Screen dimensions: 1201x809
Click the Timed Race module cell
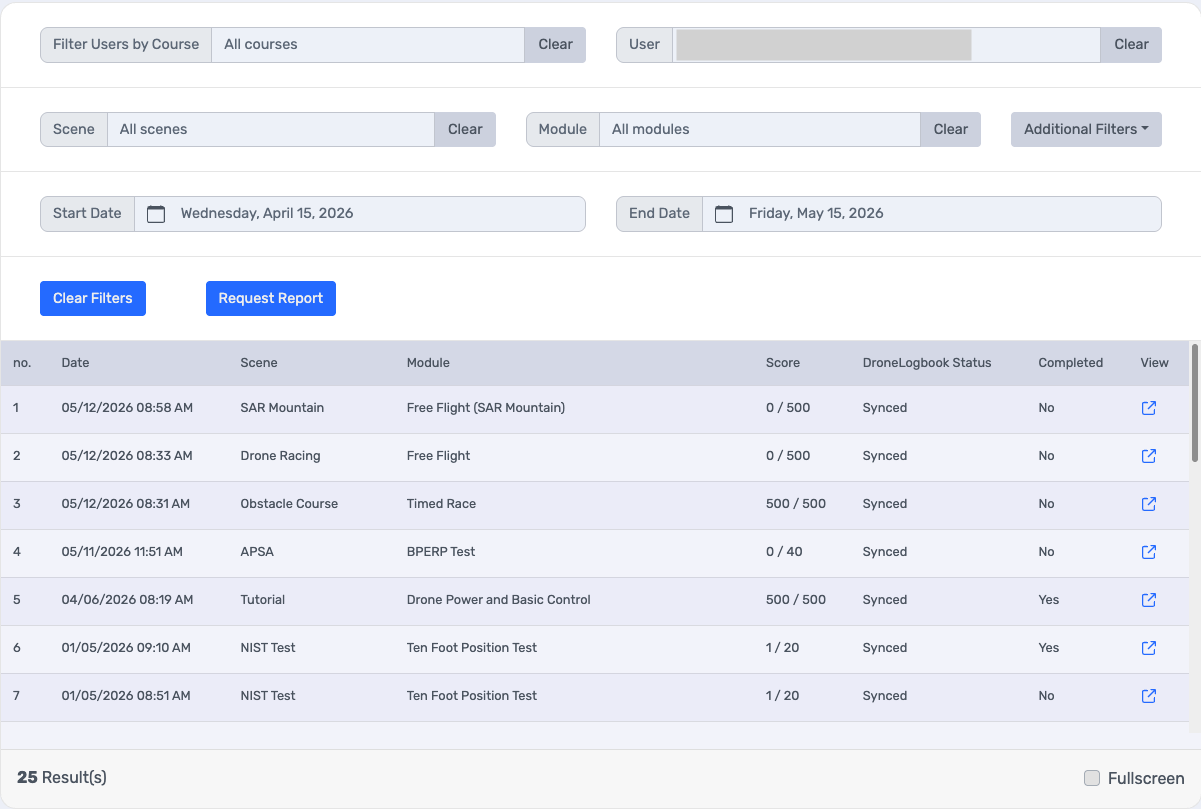(441, 504)
